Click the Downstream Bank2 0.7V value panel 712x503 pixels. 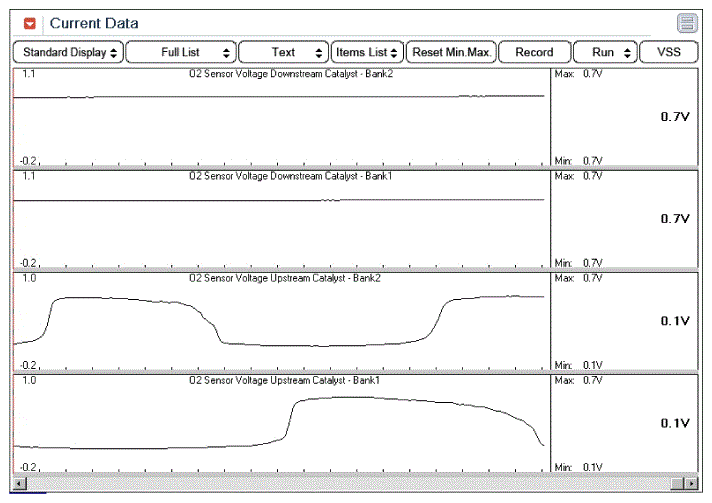point(624,117)
